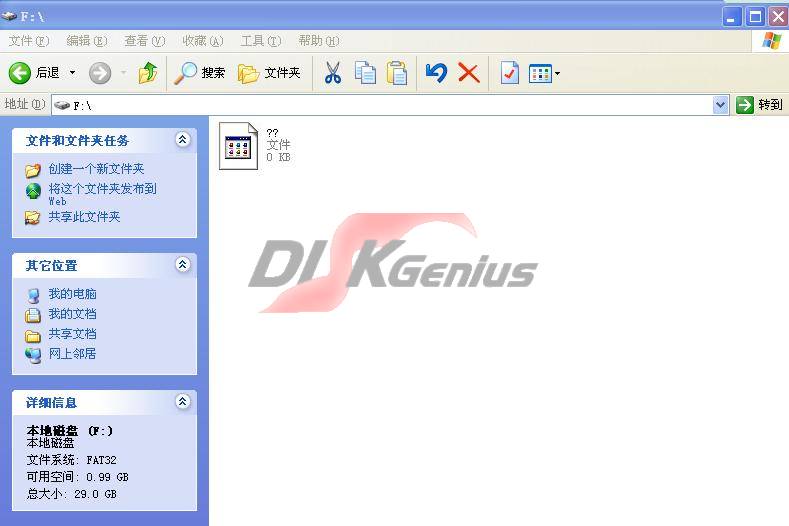
Task: Click the 总大小: 29.0 GB text
Action: pyautogui.click(x=71, y=494)
